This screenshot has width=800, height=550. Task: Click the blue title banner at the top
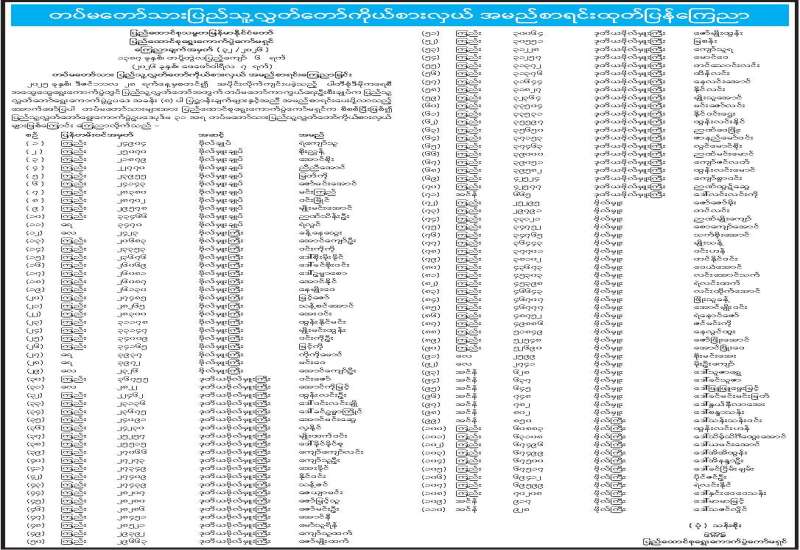399,14
